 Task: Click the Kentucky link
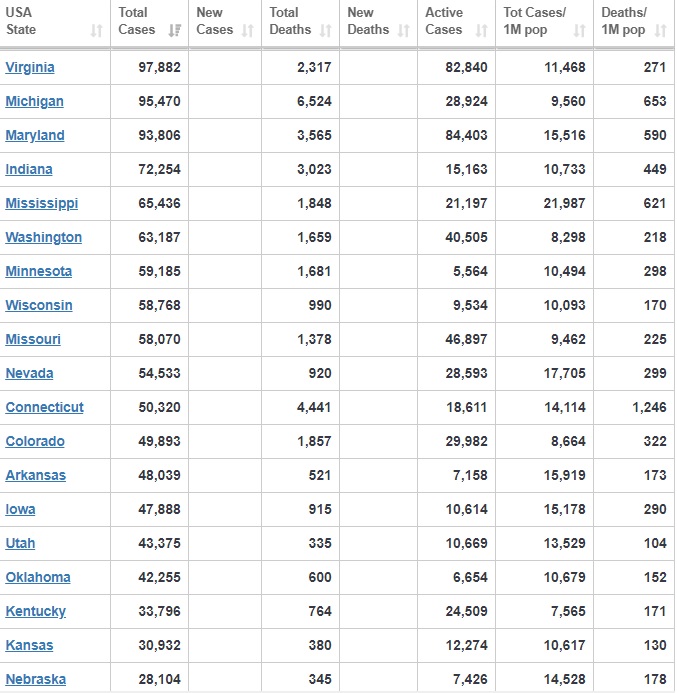(x=36, y=612)
